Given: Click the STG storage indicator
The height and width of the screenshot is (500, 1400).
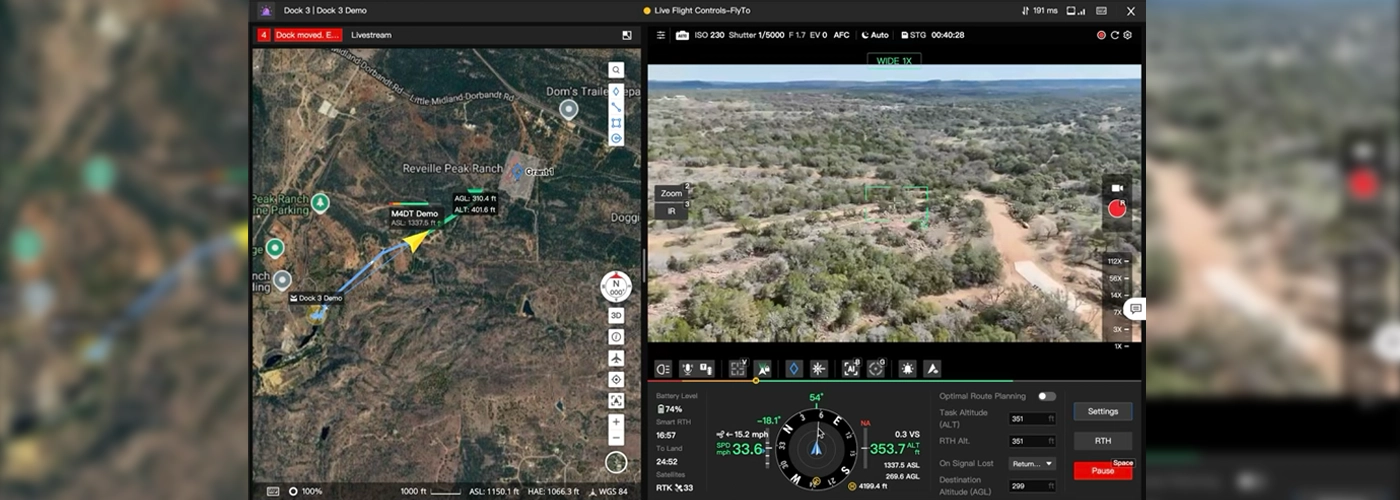Looking at the screenshot, I should pos(913,35).
